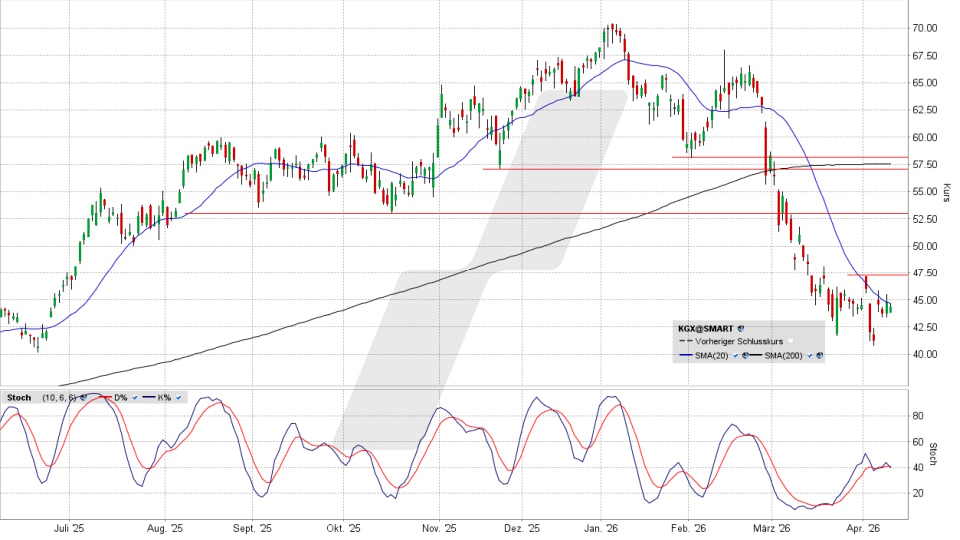This screenshot has width=960, height=540.
Task: Click the settings icon next to KGX@SMART
Action: point(741,328)
